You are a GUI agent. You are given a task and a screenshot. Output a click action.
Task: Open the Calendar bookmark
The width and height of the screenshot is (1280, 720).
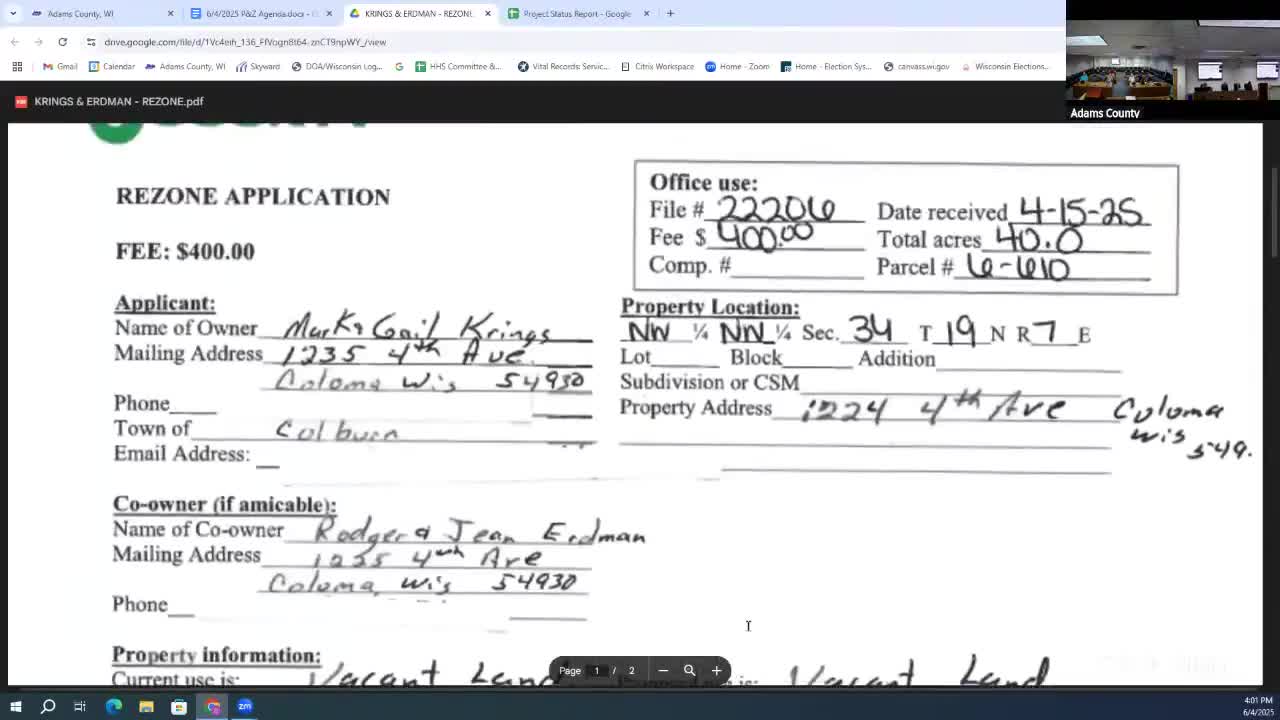(x=112, y=66)
